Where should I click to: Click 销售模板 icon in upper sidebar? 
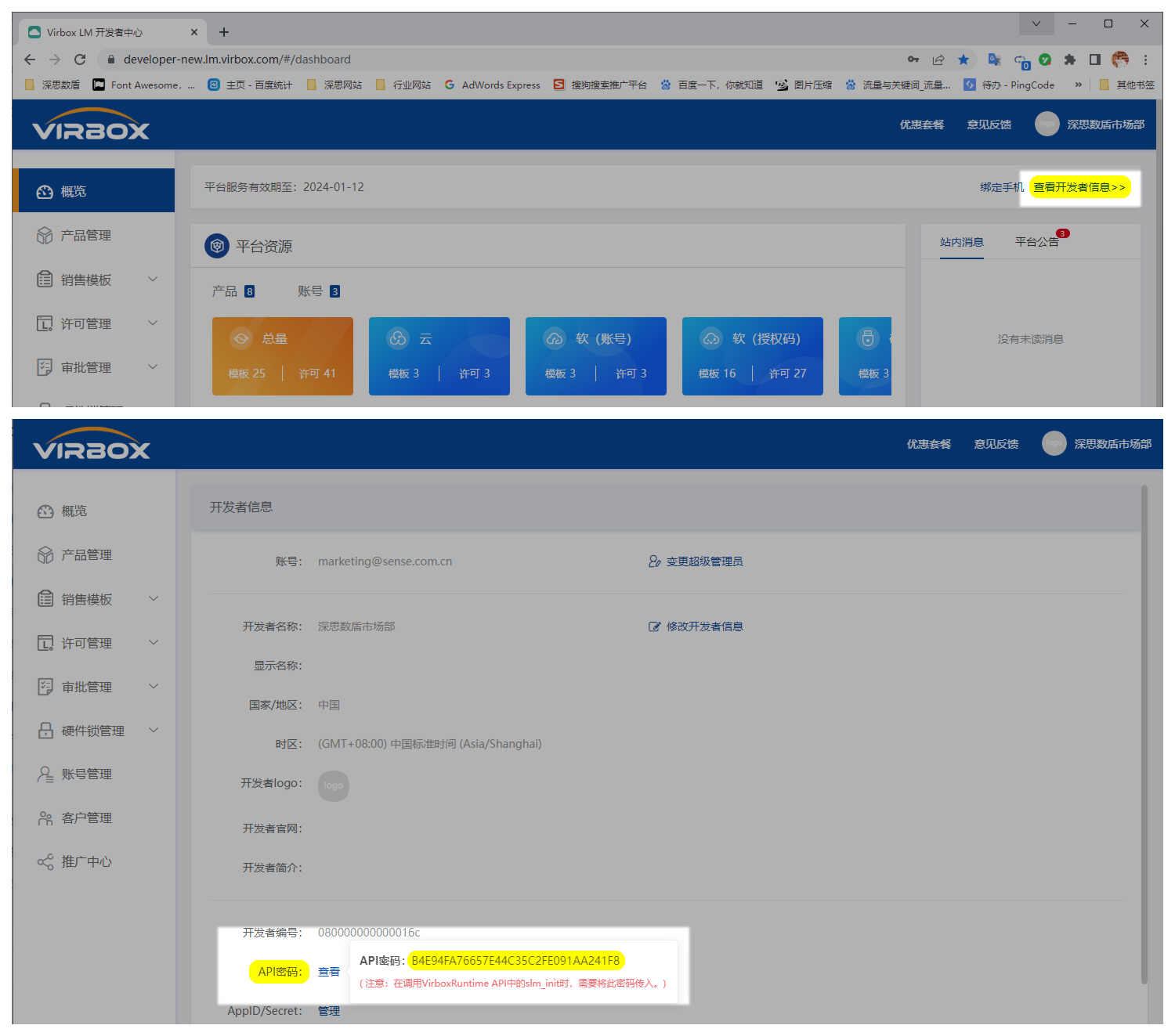coord(45,280)
